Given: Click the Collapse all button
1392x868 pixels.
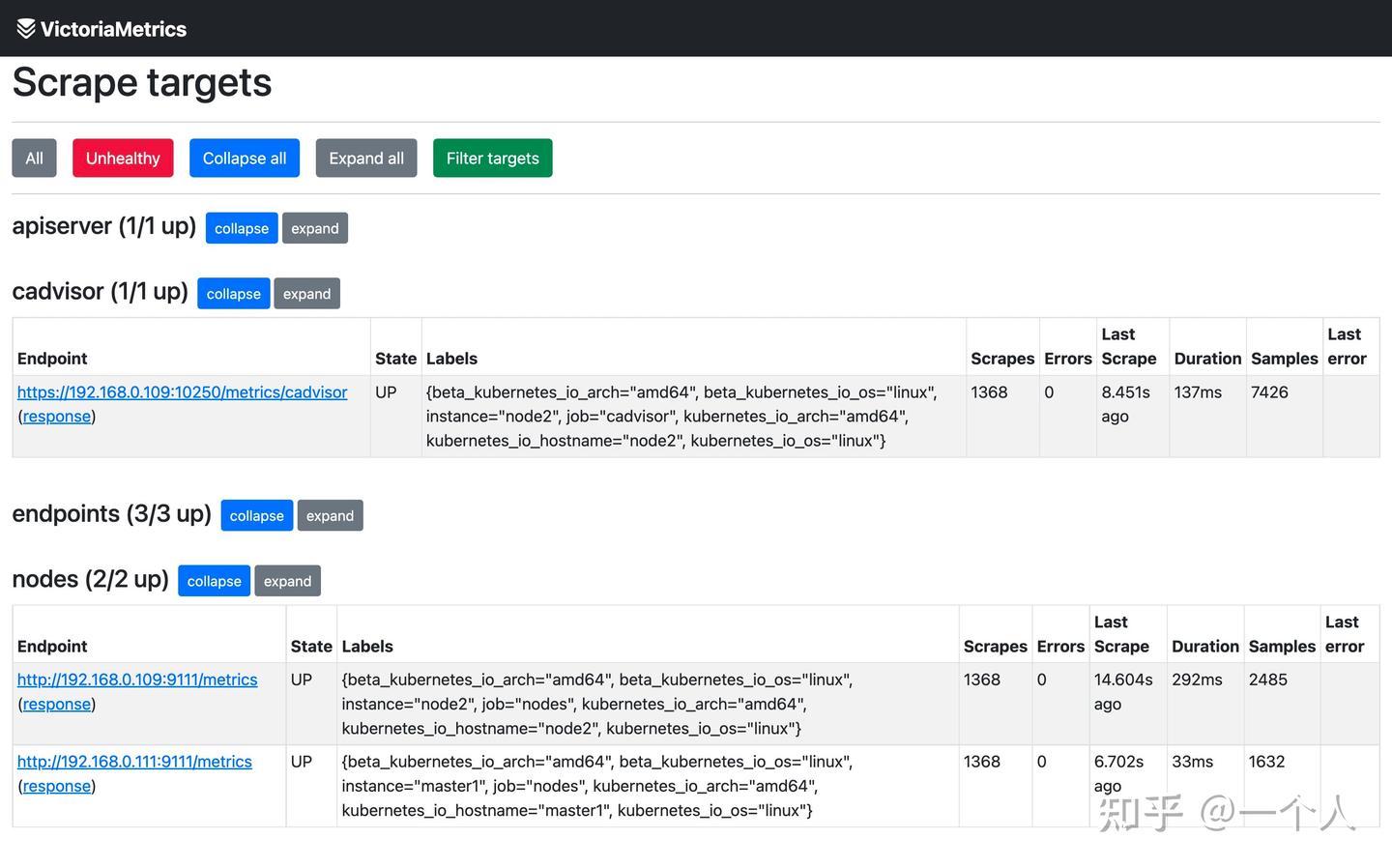Looking at the screenshot, I should point(245,159).
